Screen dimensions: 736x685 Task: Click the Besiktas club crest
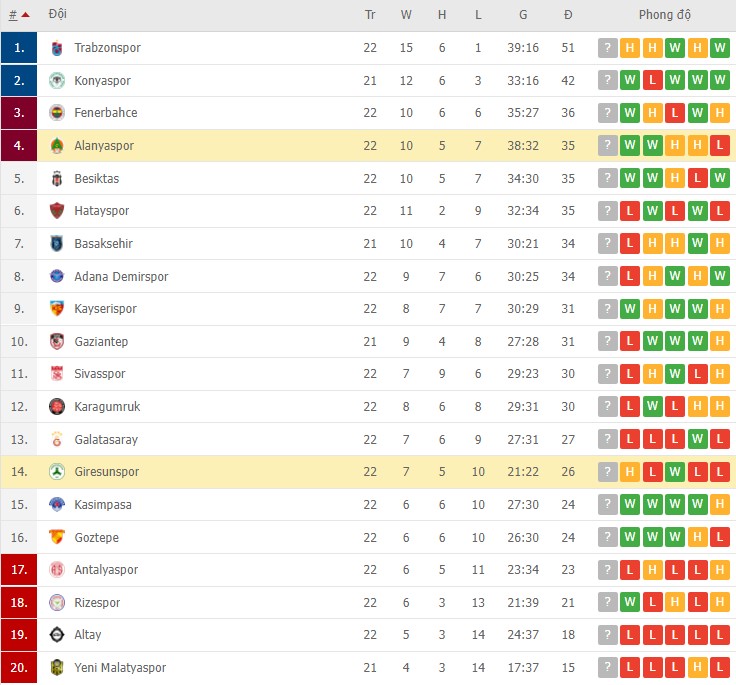point(56,179)
